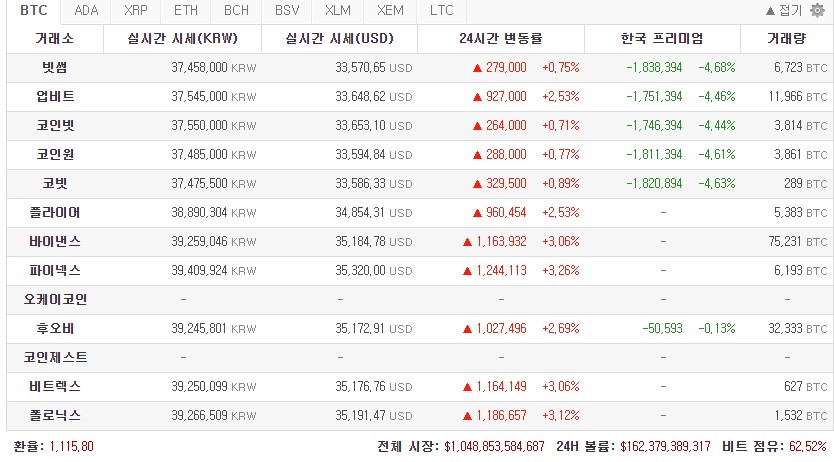Click the 329,500 change value for 코빗
834x462 pixels.
tap(506, 183)
